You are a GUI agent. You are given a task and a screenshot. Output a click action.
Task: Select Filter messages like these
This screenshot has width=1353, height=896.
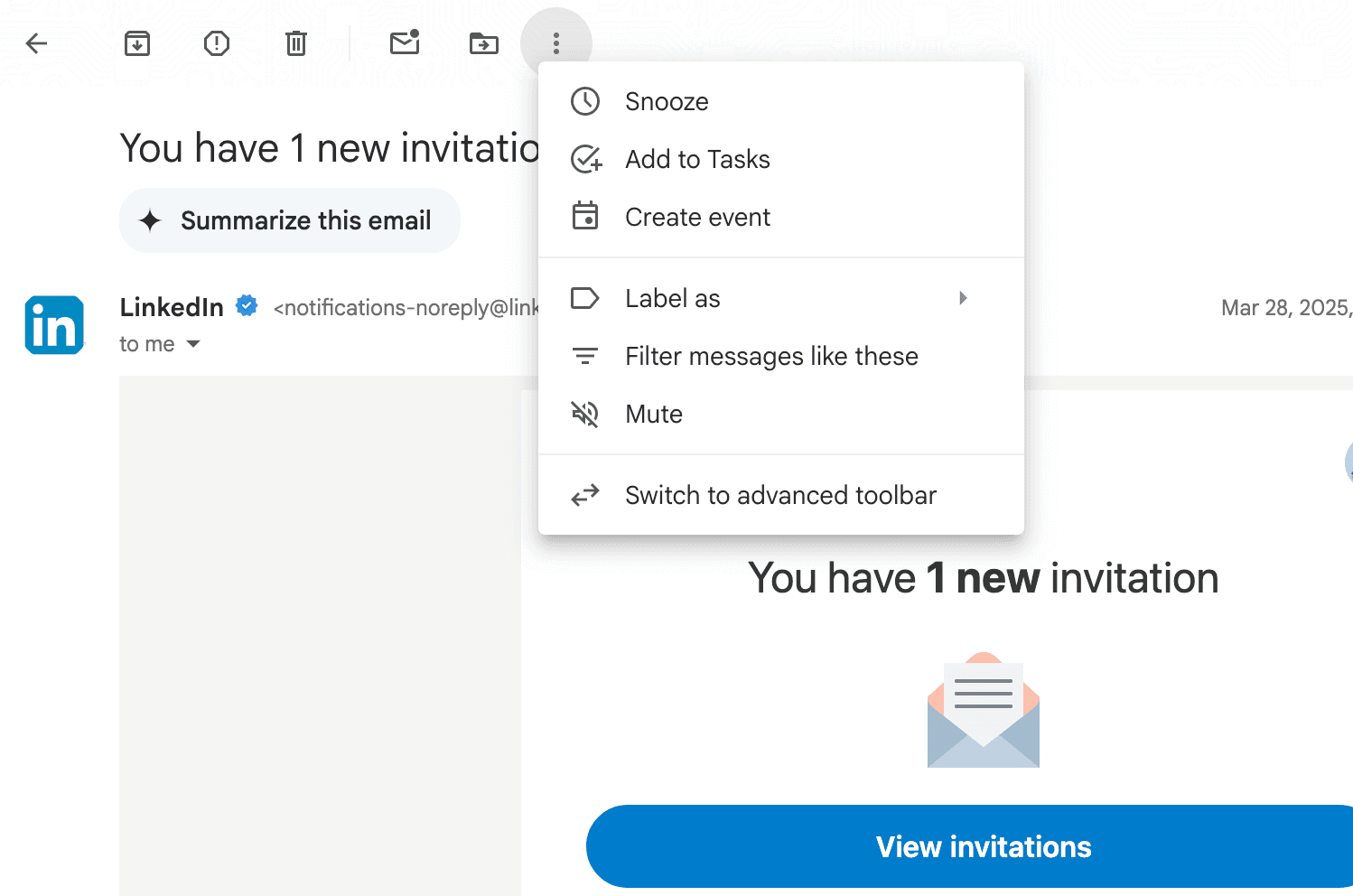pos(770,356)
